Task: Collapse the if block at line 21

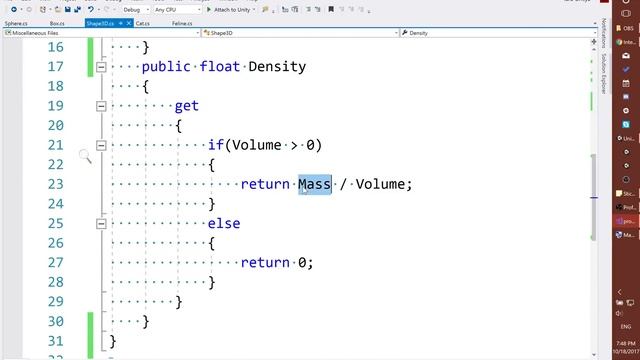Action: click(101, 145)
